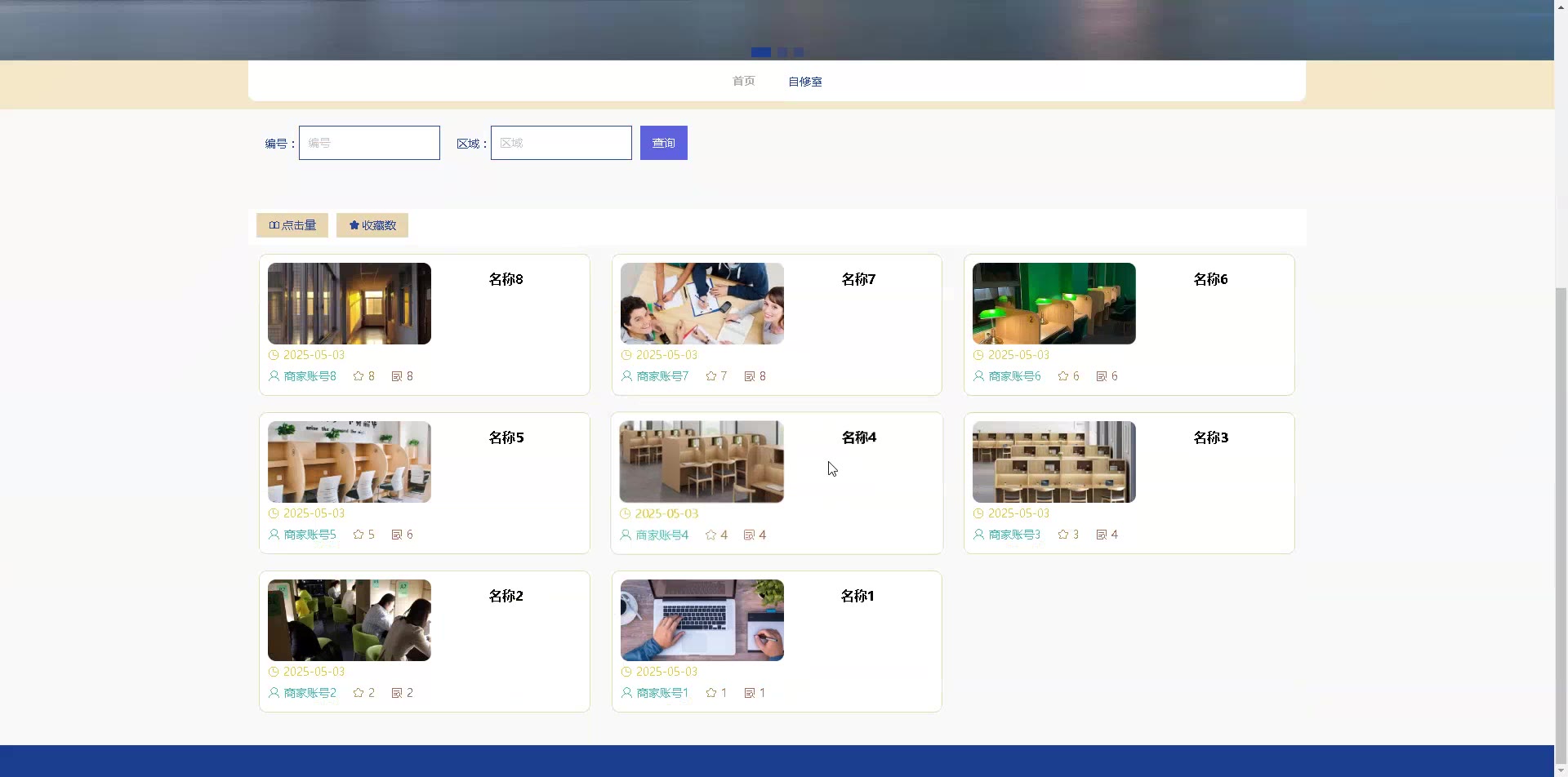Click the comment icon on 名称1 card
This screenshot has width=1568, height=777.
tap(750, 693)
